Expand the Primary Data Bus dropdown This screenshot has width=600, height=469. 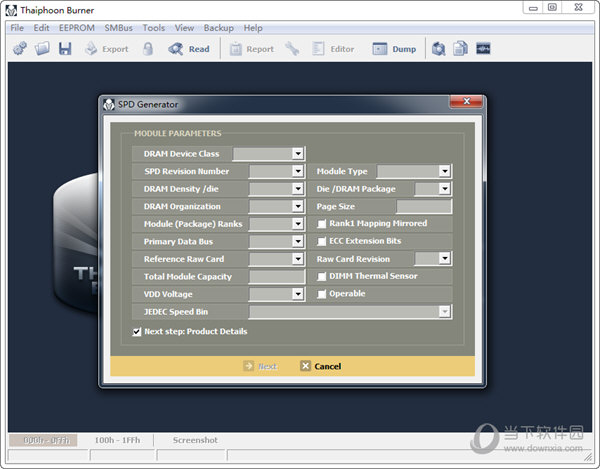click(x=298, y=241)
